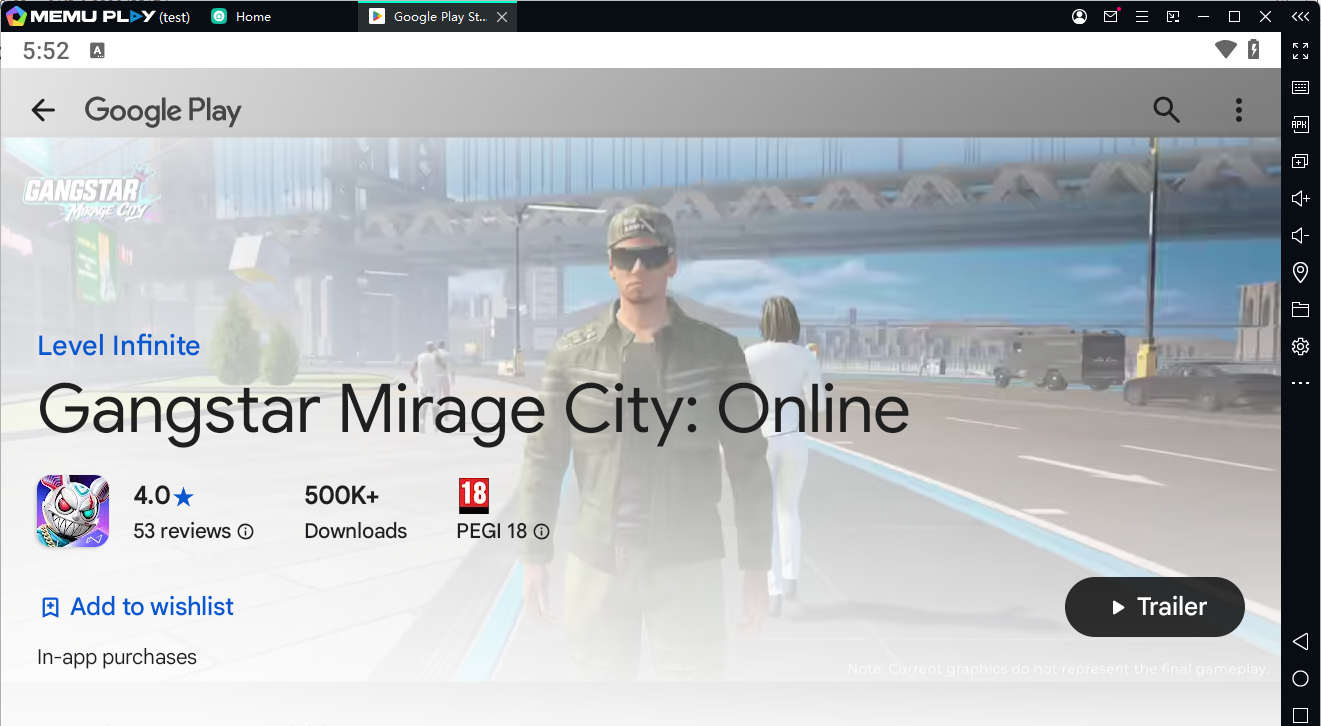
Task: Click the keyboard input indicator beside the clock
Action: (x=97, y=50)
